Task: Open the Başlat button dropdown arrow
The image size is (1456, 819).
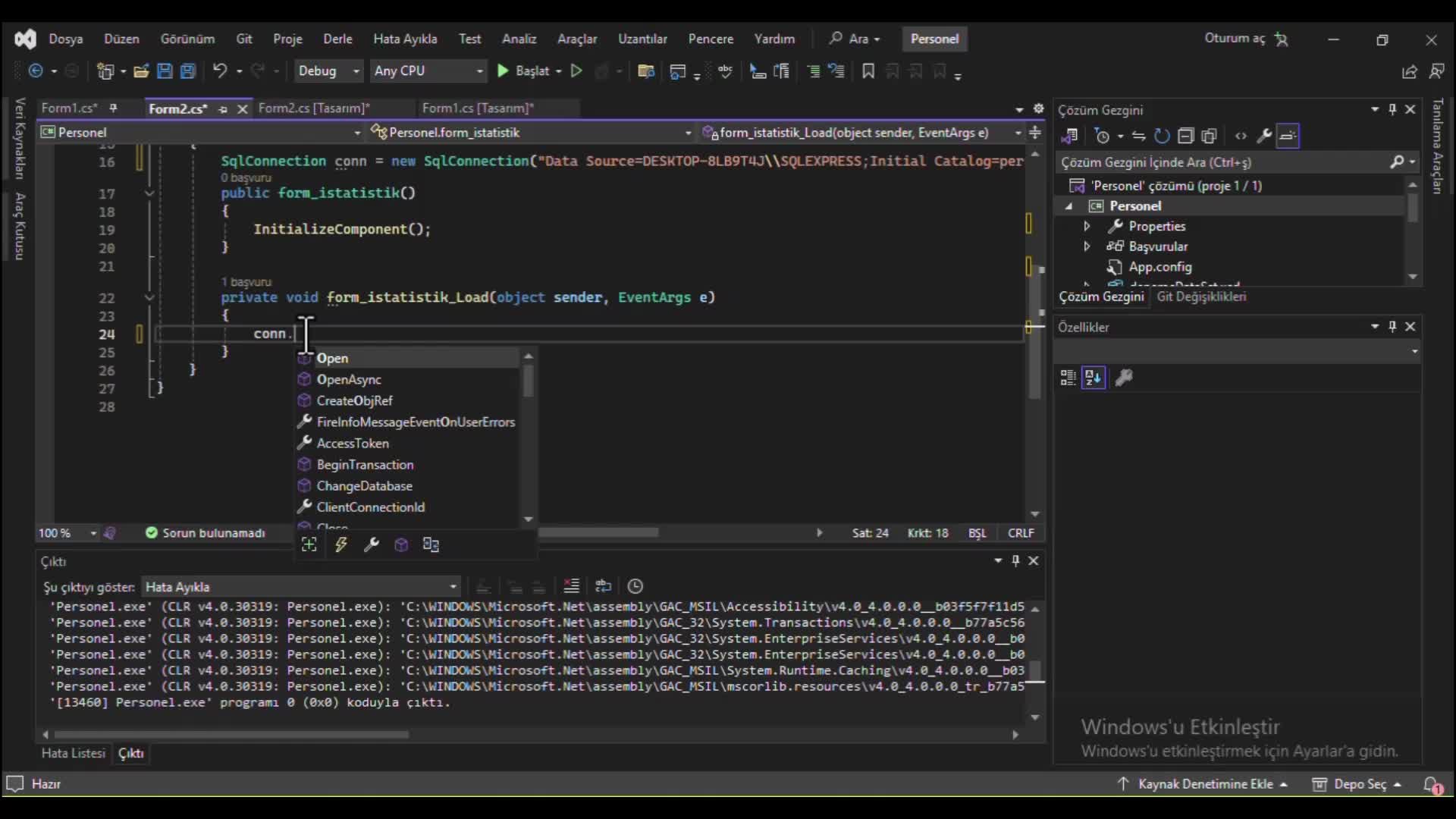Action: tap(559, 71)
